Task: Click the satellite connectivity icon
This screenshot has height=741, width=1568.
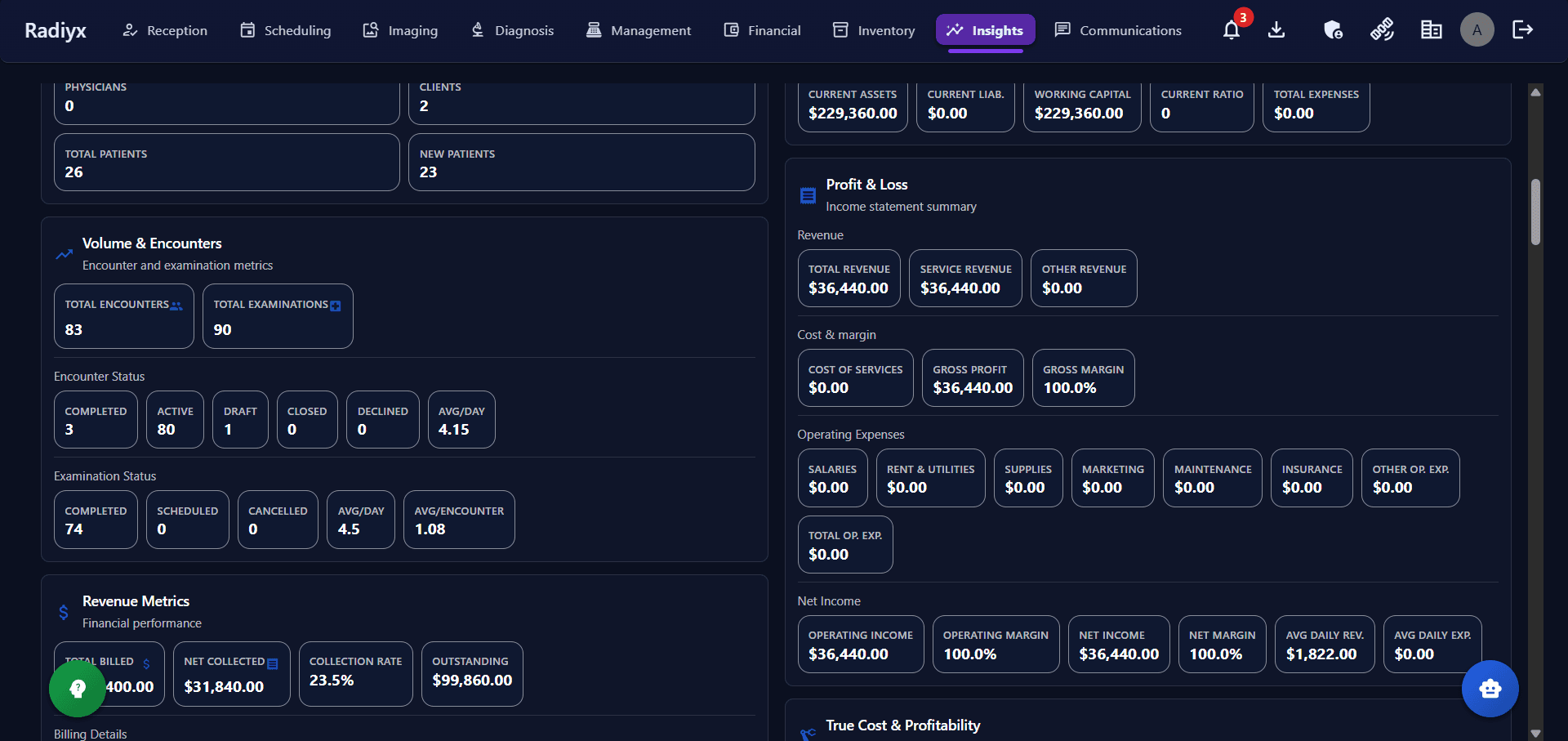Action: pyautogui.click(x=1382, y=30)
